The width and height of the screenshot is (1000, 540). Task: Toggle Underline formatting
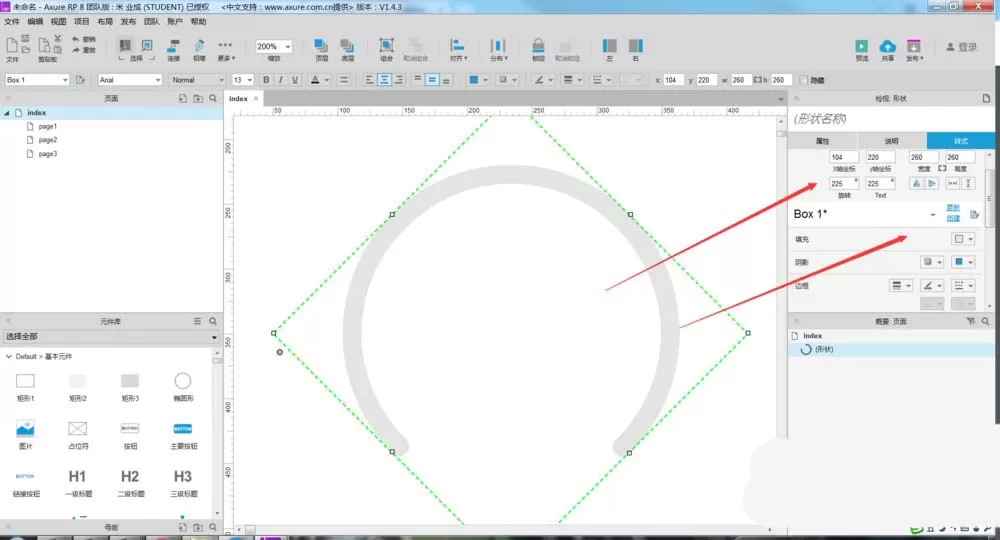pos(295,80)
